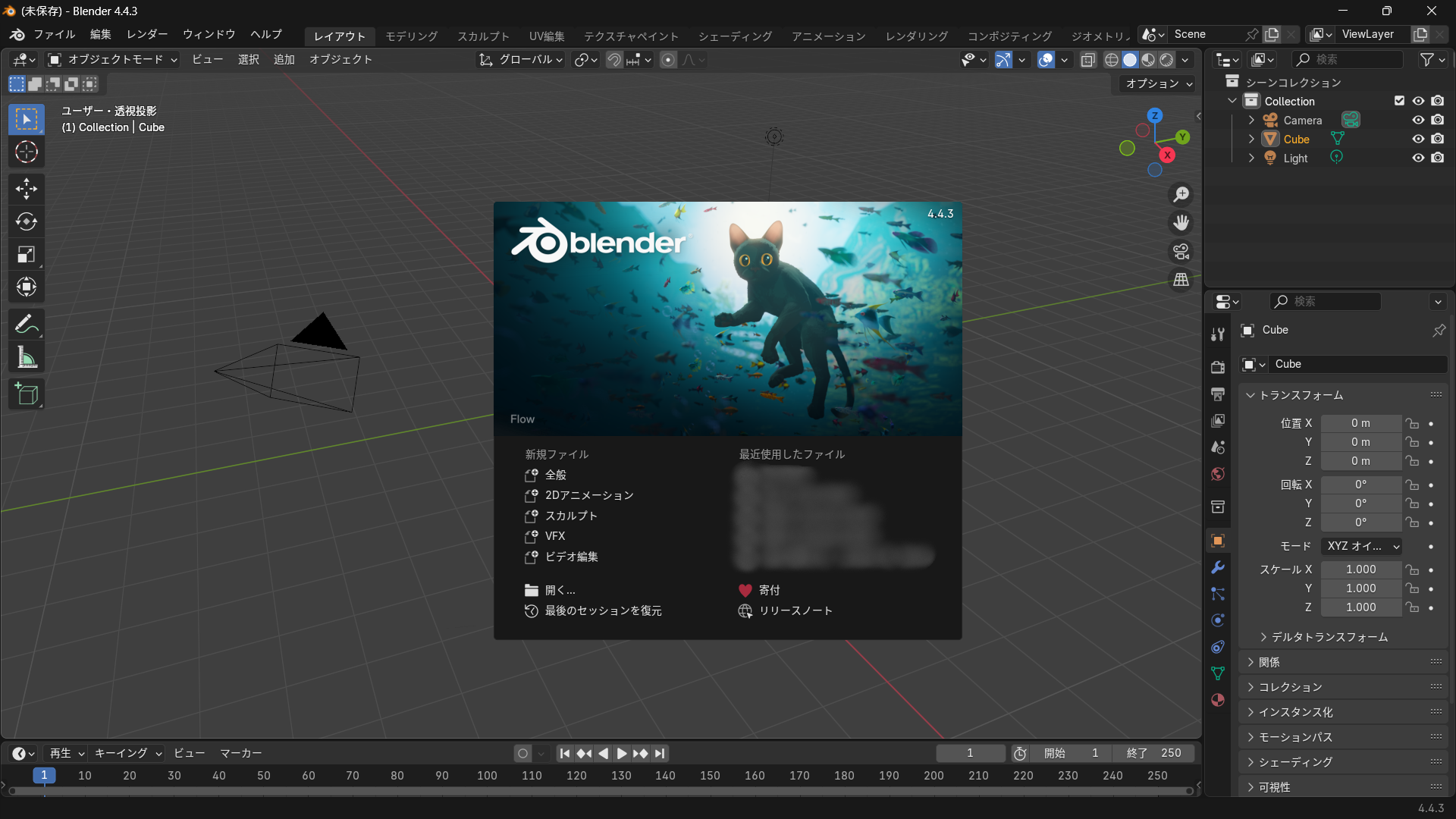Image resolution: width=1456 pixels, height=819 pixels.
Task: Play the timeline animation forward
Action: pos(622,753)
